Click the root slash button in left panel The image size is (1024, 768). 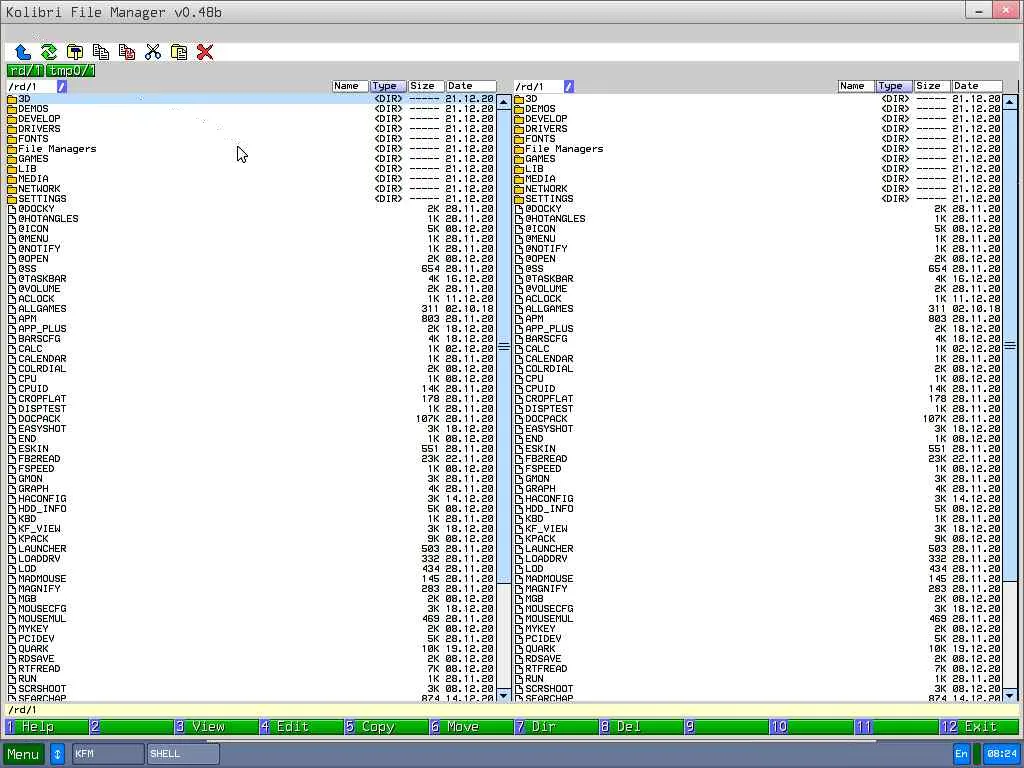coord(61,86)
